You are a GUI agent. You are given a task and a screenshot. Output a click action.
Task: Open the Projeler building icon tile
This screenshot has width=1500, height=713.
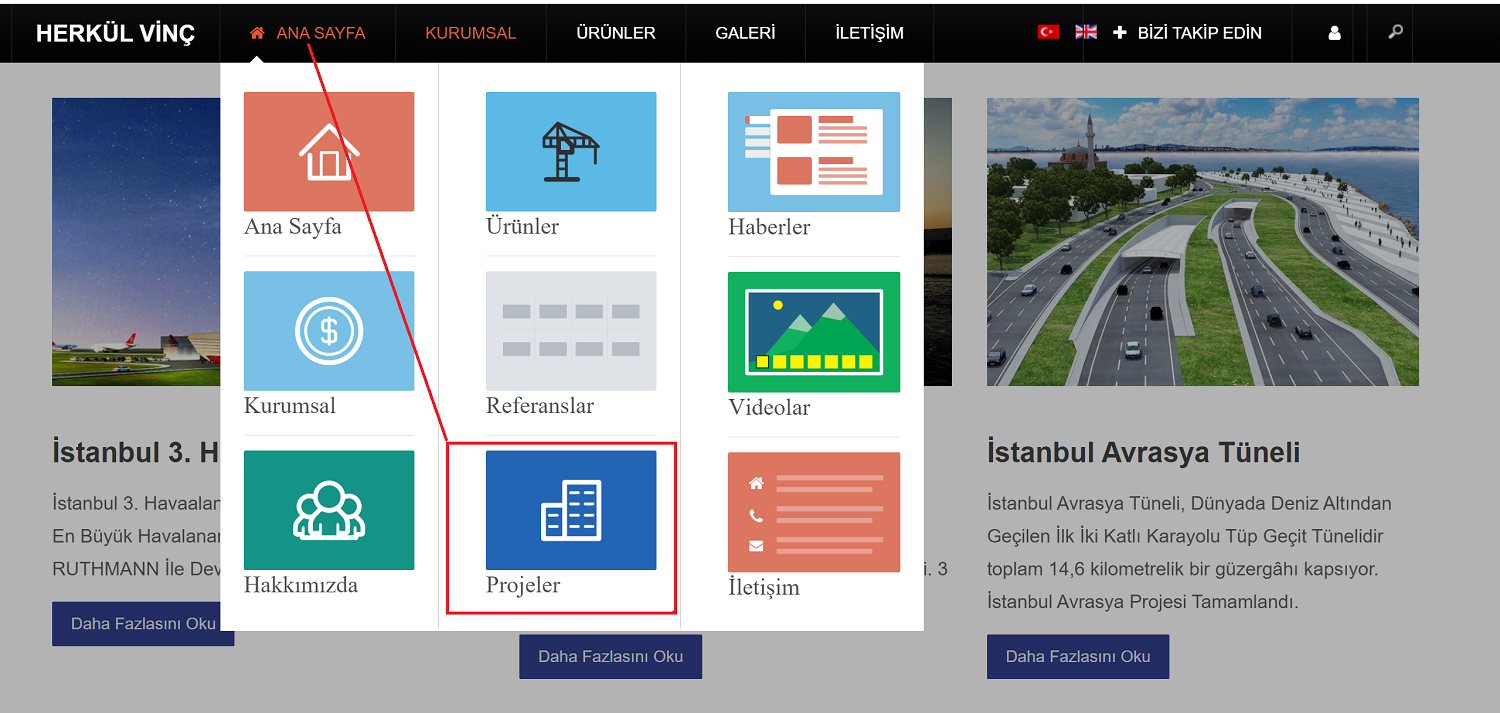coord(571,510)
